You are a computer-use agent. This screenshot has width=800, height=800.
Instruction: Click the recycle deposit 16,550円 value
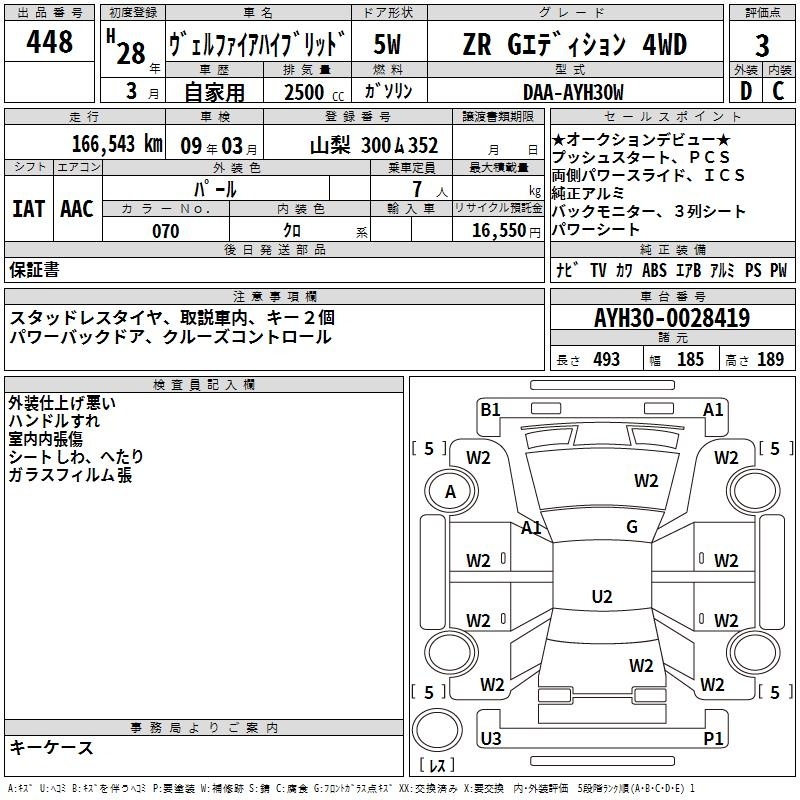(x=507, y=231)
